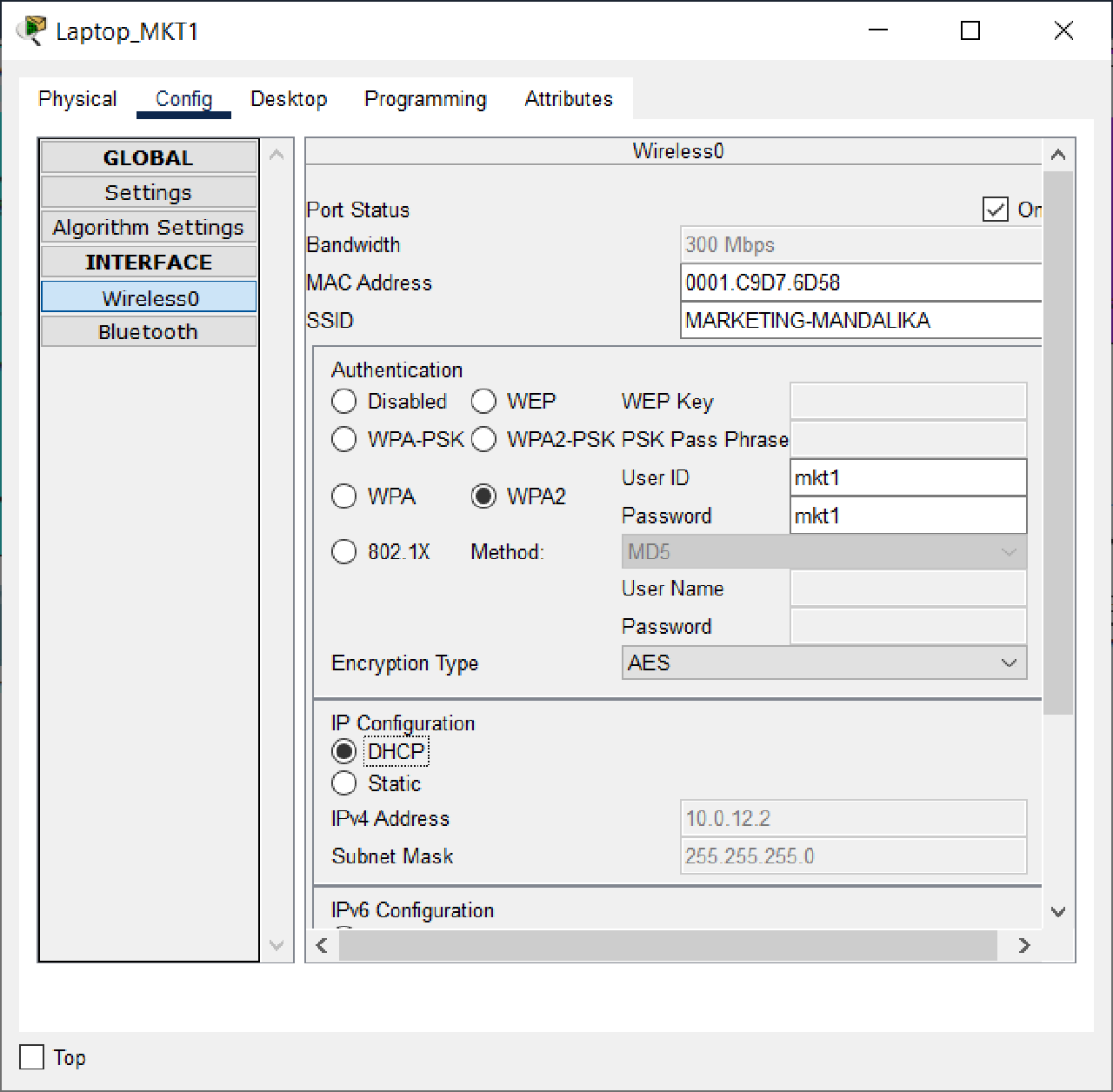Image resolution: width=1113 pixels, height=1092 pixels.
Task: Open the 802.1X Method dropdown
Action: pyautogui.click(x=1008, y=551)
